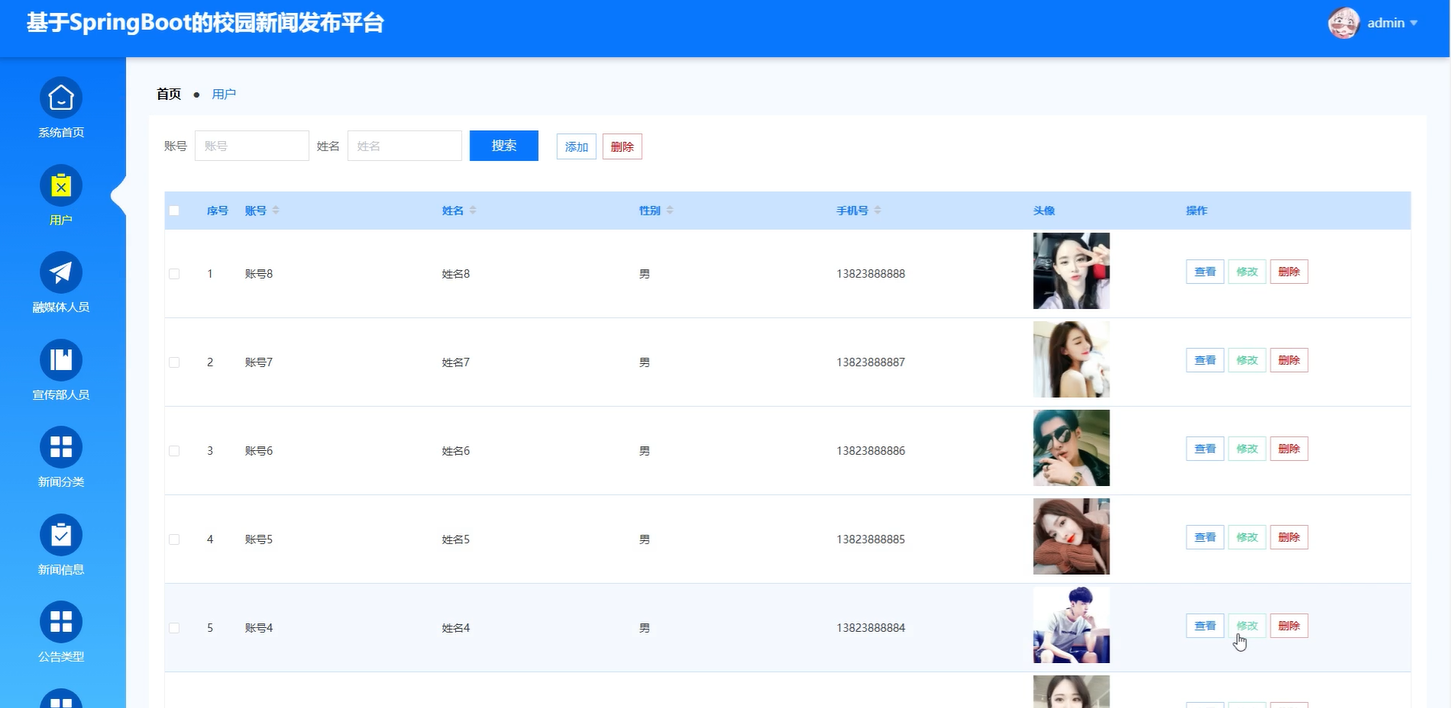Open the 公告类型 grid icon
Screen dimensions: 1451x708
pyautogui.click(x=61, y=622)
